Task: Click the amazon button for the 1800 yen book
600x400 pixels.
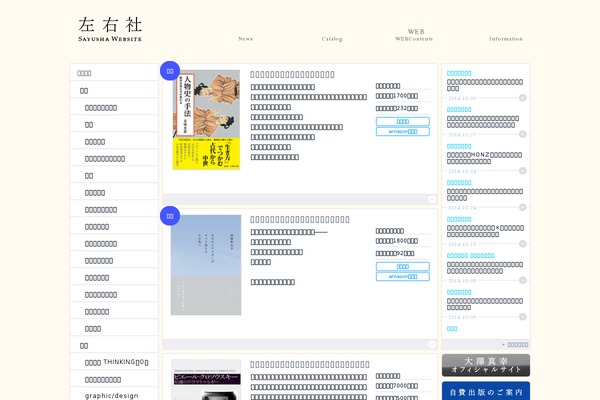Action: point(403,276)
